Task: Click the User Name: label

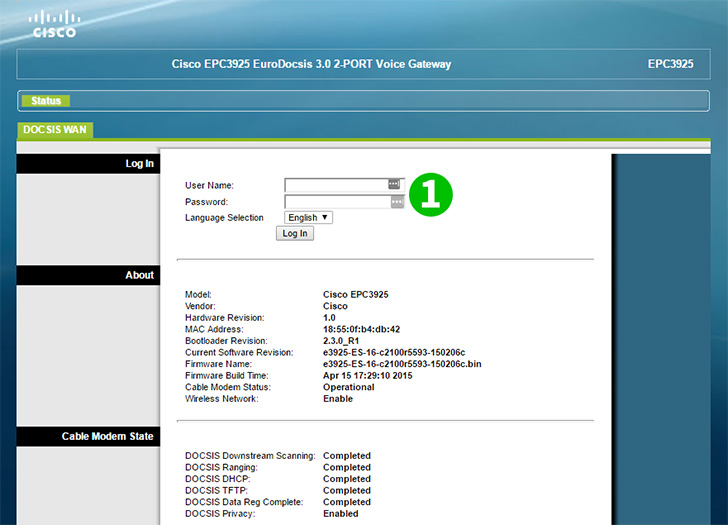Action: click(x=209, y=186)
